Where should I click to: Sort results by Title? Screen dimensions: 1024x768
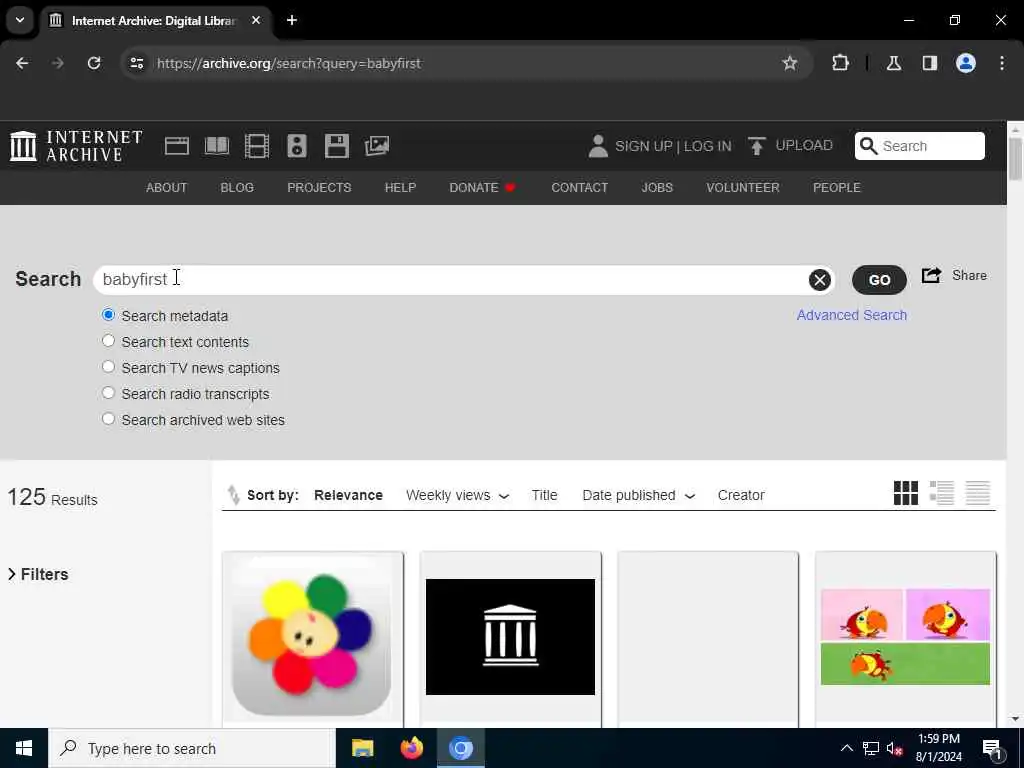coord(544,495)
